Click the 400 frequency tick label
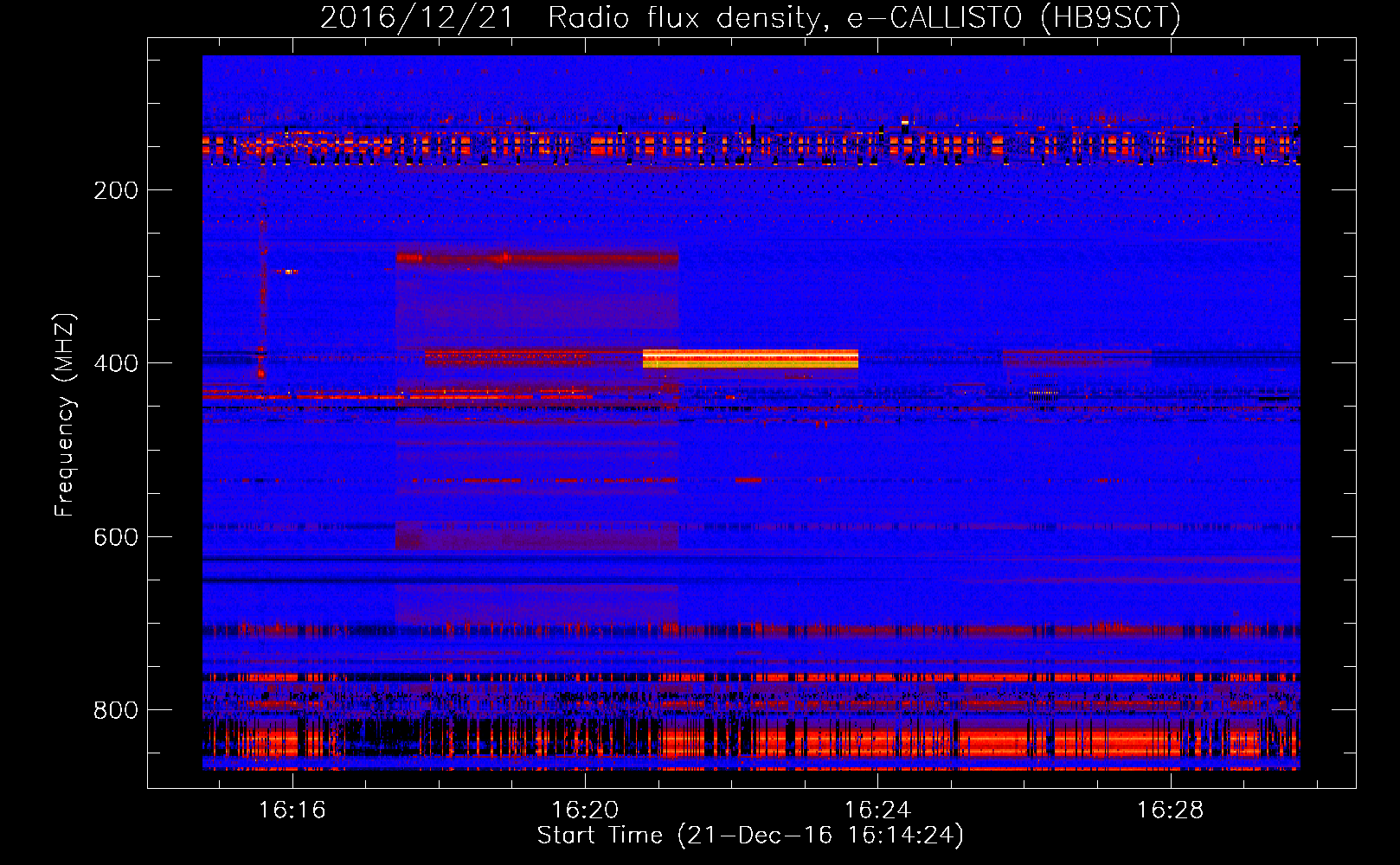The image size is (1400, 865). point(116,363)
